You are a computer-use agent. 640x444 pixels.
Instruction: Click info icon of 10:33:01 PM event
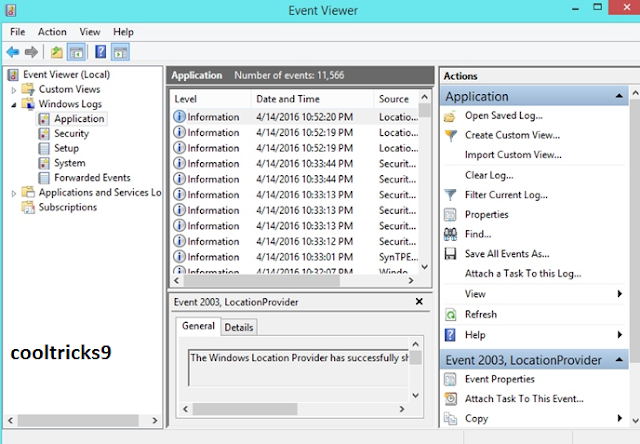(179, 257)
